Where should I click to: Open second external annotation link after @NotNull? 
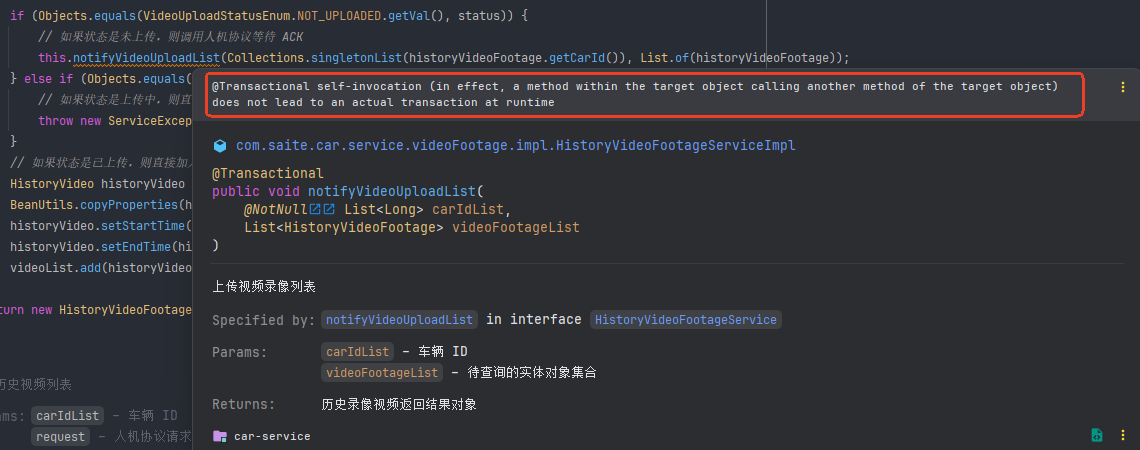click(329, 209)
